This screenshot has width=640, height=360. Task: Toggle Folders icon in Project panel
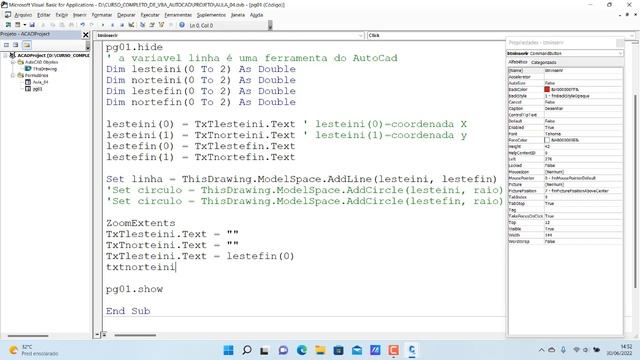pos(27,45)
